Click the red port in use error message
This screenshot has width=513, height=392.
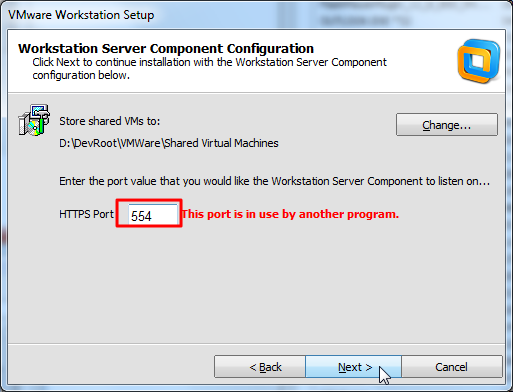(x=290, y=214)
